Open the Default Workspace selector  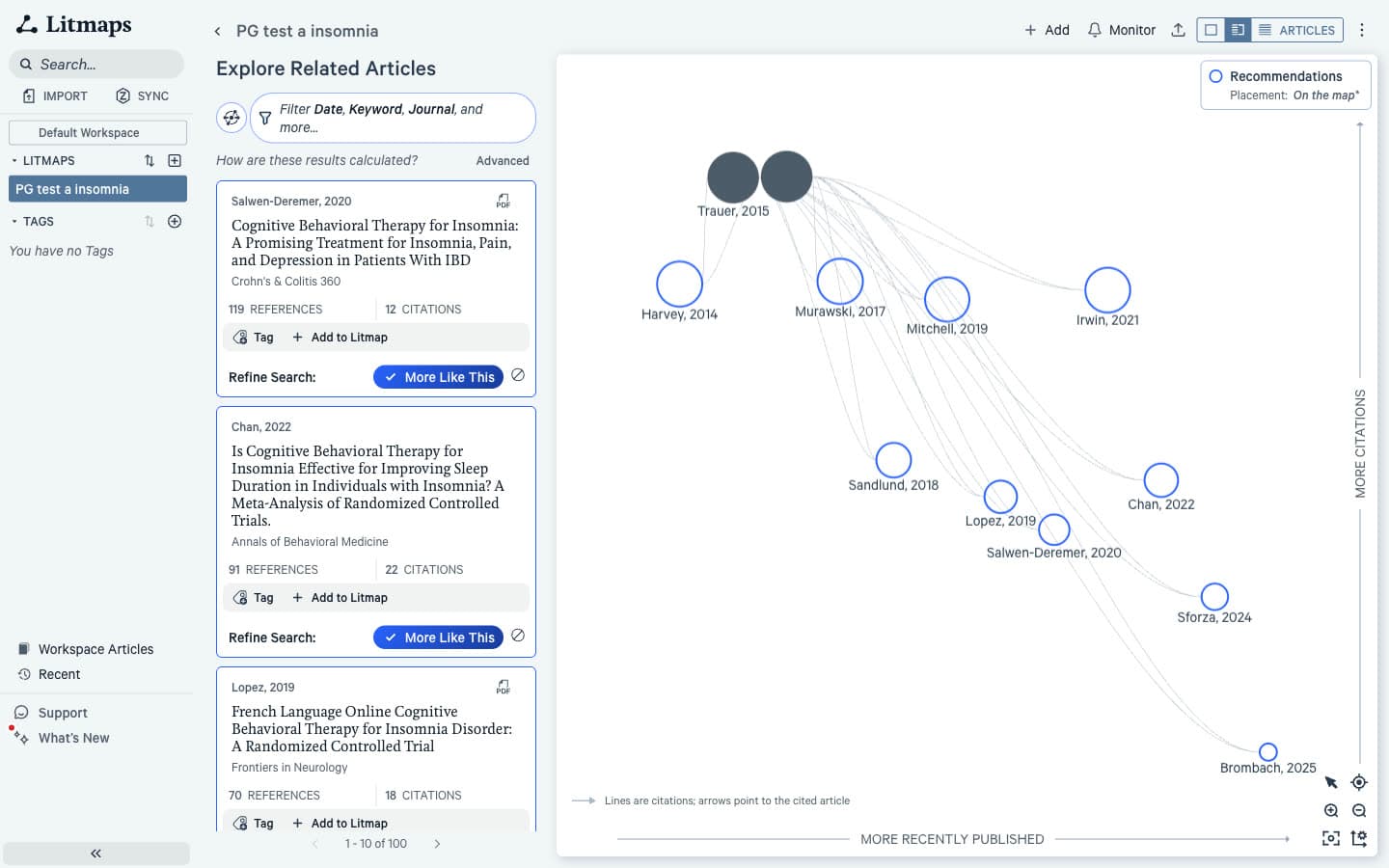97,133
